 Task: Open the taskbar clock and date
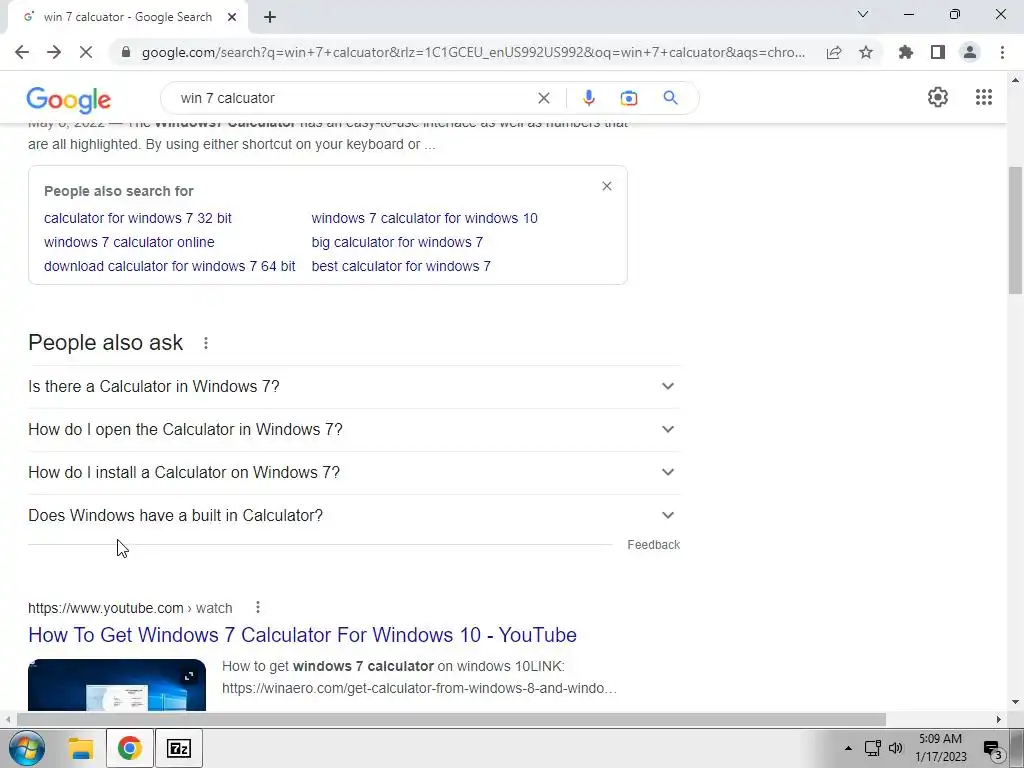click(x=940, y=748)
